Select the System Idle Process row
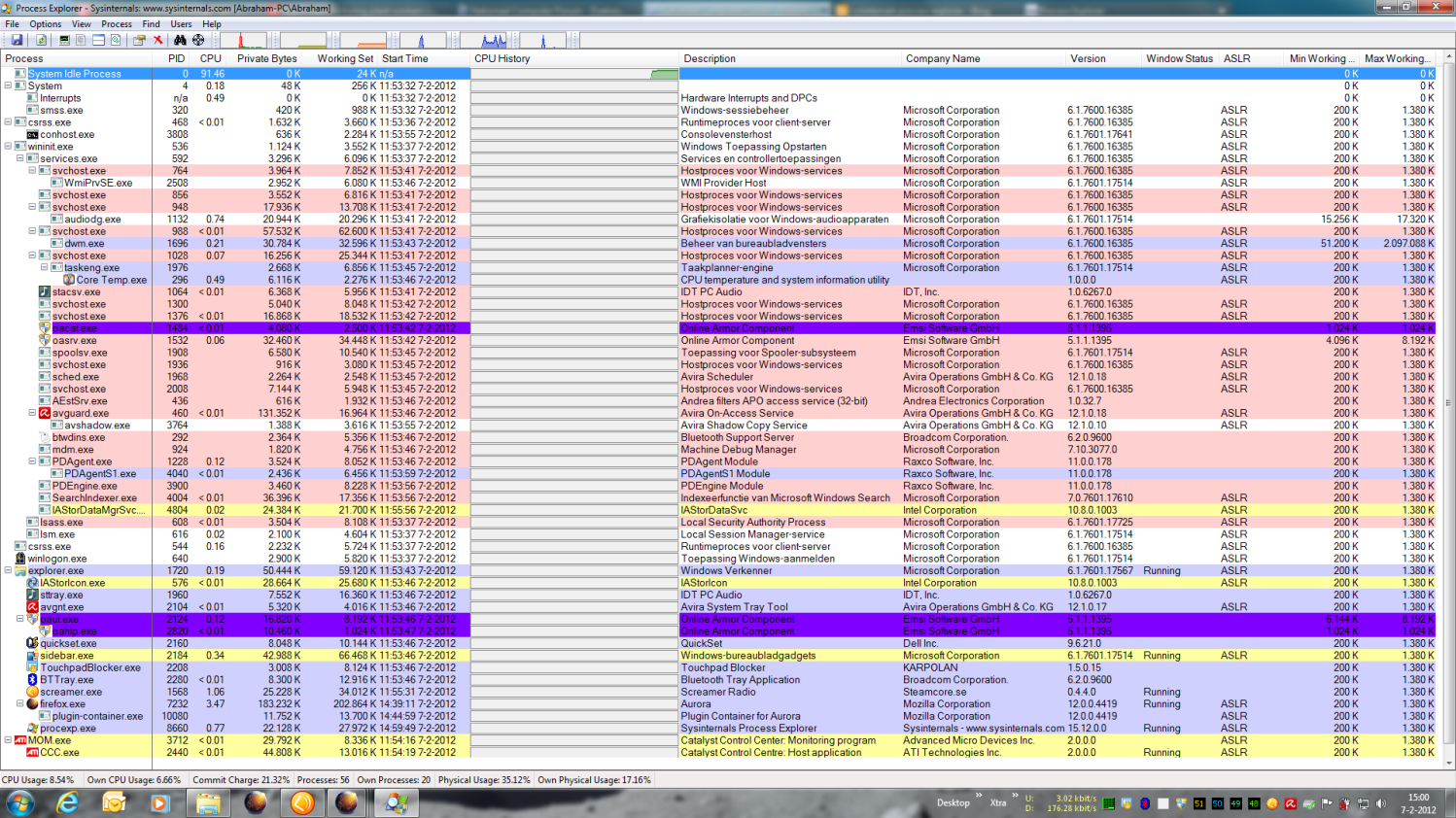This screenshot has height=818, width=1456. pos(719,74)
